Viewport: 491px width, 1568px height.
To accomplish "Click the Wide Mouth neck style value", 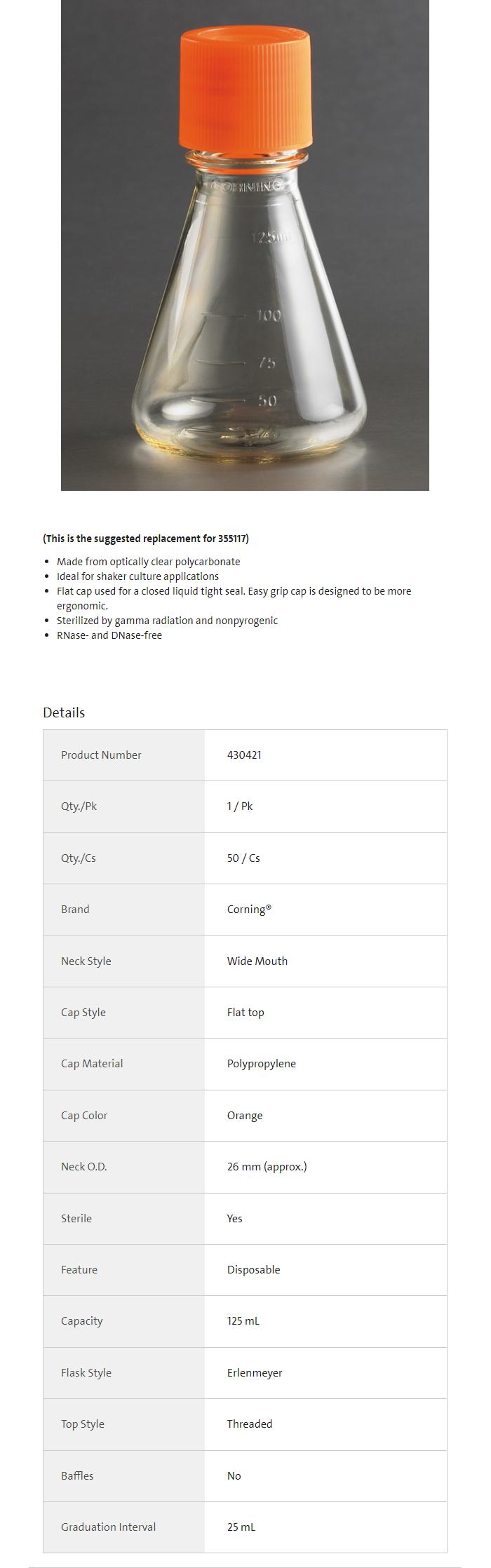I will (x=257, y=961).
